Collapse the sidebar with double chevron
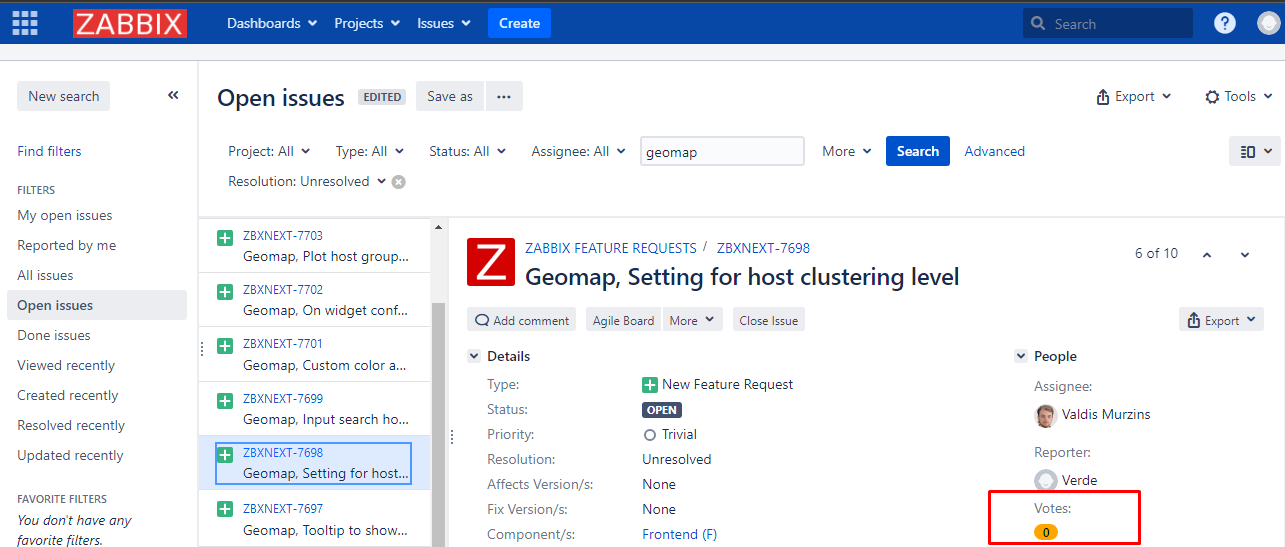 173,95
